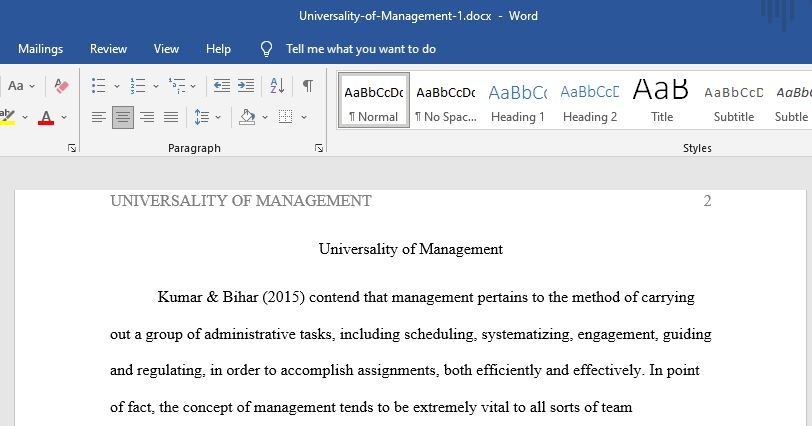Open the Change Case dropdown arrow

point(32,86)
